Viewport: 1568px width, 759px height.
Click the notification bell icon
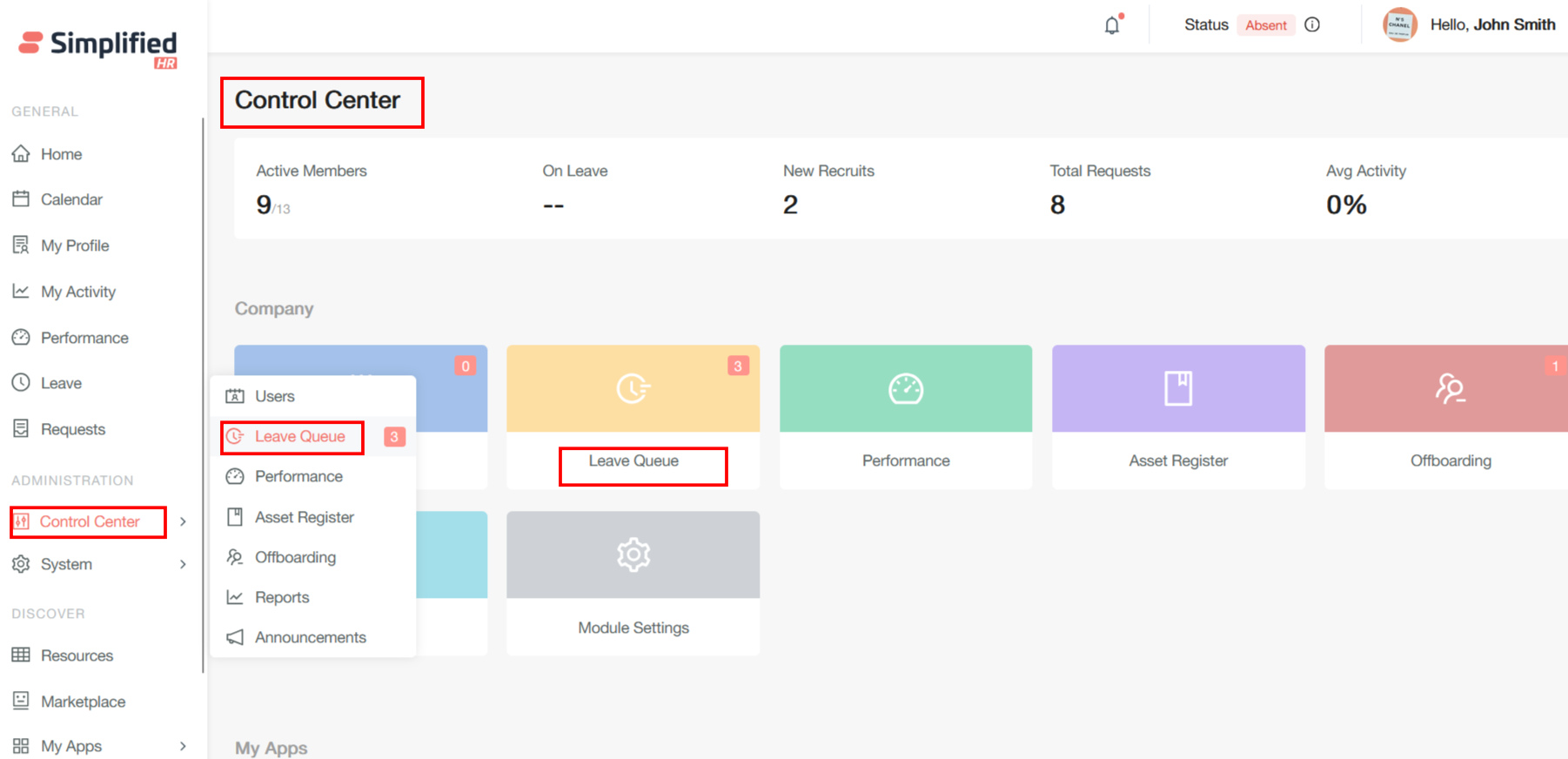click(1112, 25)
